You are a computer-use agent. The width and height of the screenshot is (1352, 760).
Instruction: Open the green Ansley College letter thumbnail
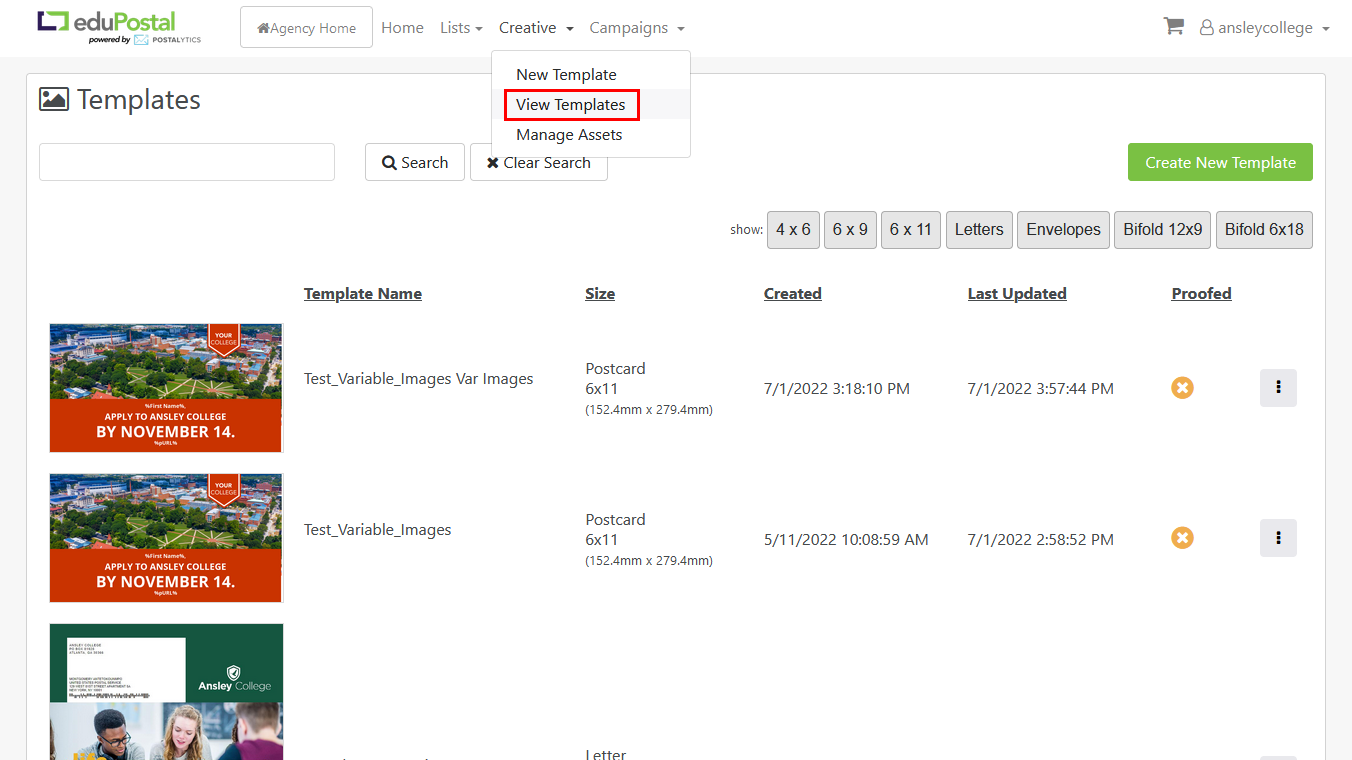pyautogui.click(x=166, y=692)
